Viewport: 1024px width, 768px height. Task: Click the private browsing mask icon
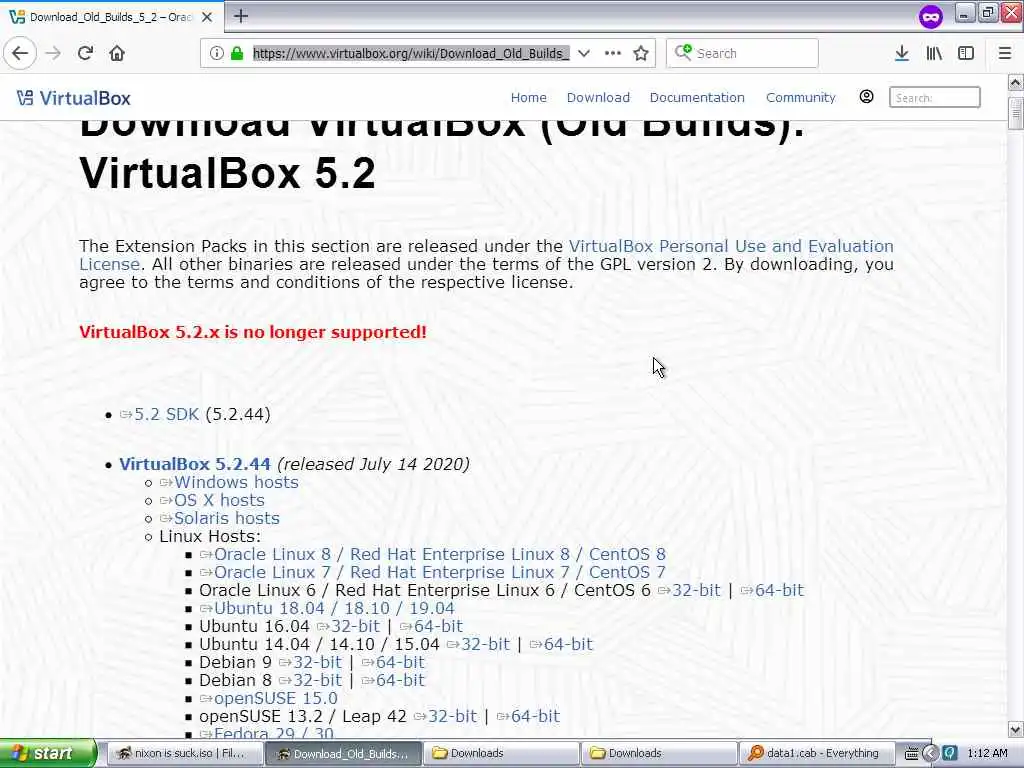pos(931,16)
